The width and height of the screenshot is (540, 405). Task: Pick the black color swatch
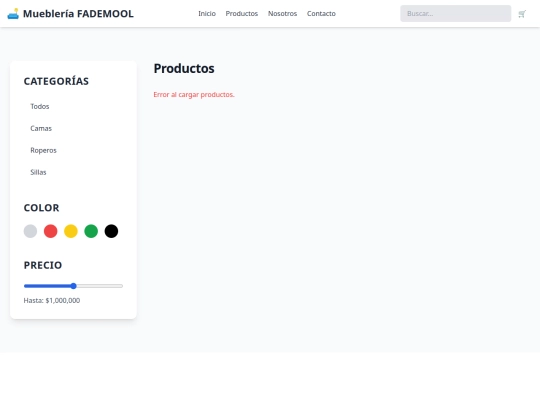click(x=111, y=231)
